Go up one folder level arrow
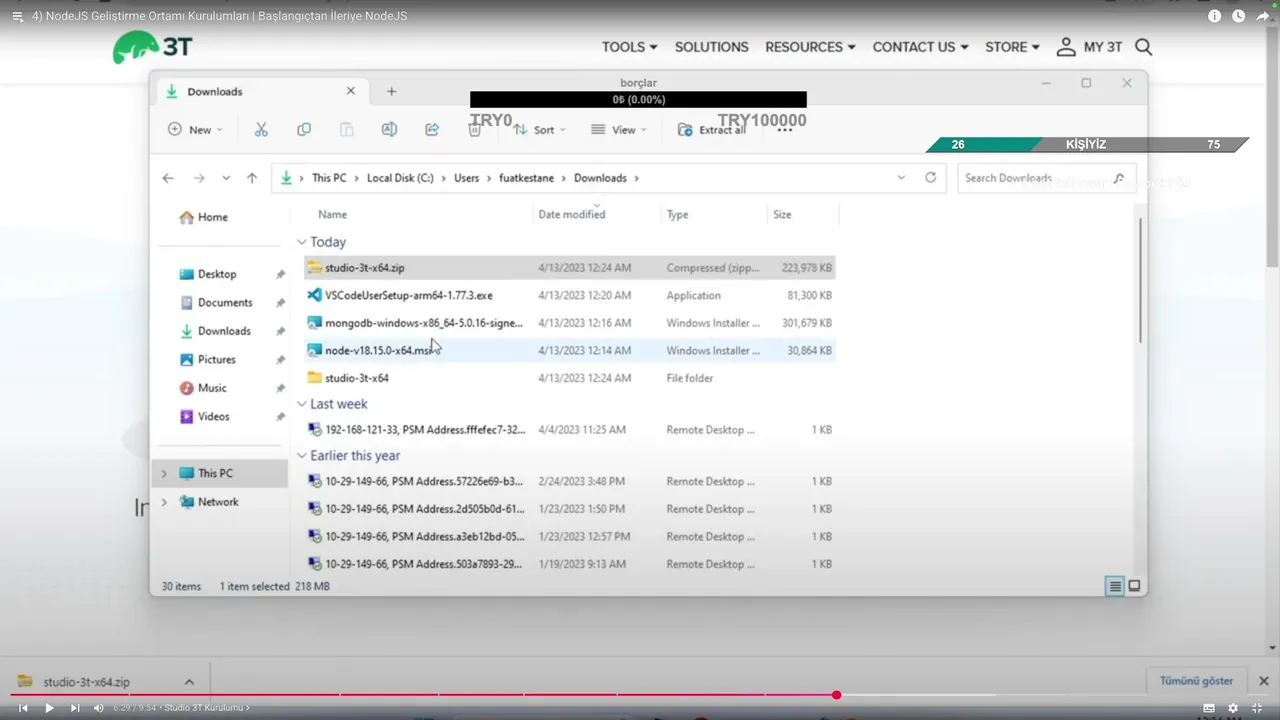Image resolution: width=1280 pixels, height=720 pixels. click(252, 178)
